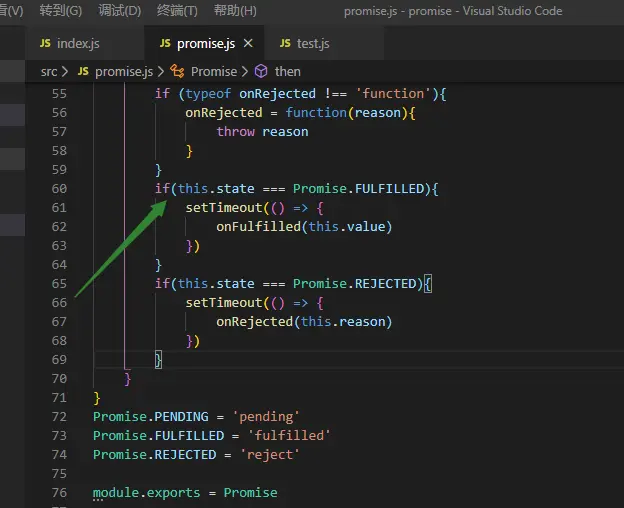Close the promise.js tab

(x=248, y=43)
